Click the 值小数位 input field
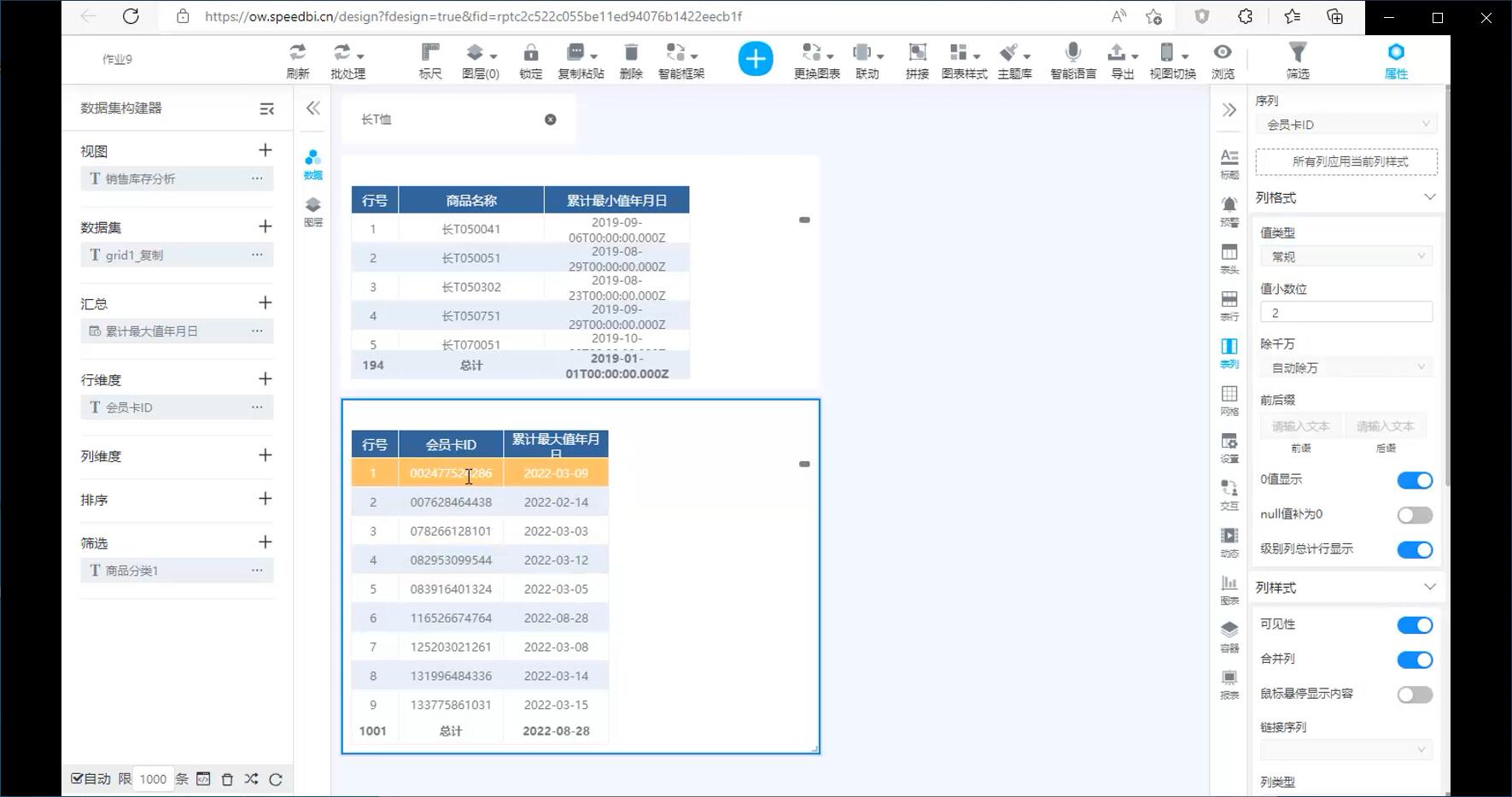This screenshot has height=797, width=1512. 1346,313
